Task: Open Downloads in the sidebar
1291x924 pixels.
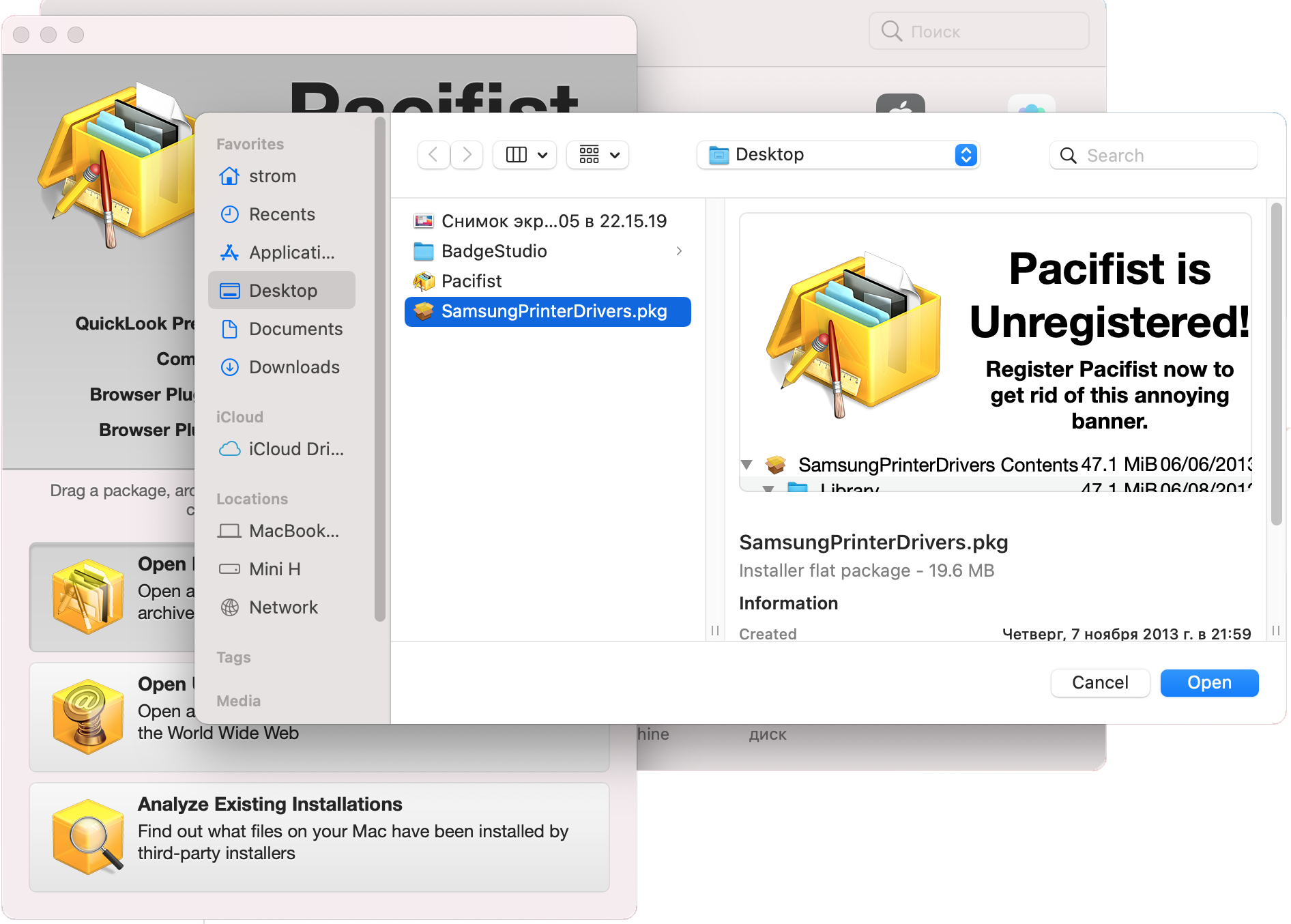Action: point(282,367)
